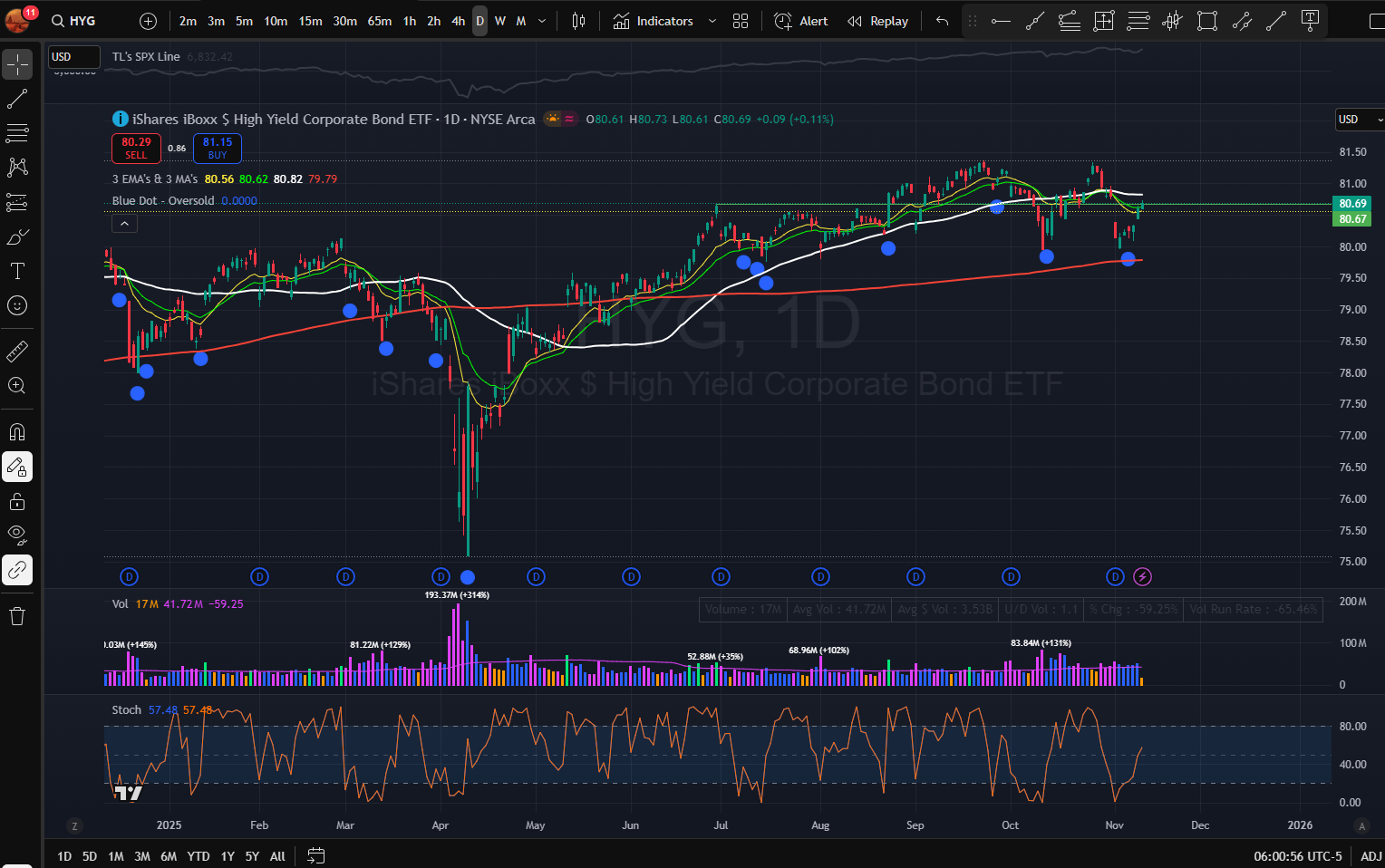Click the add symbol plus icon

point(149,21)
